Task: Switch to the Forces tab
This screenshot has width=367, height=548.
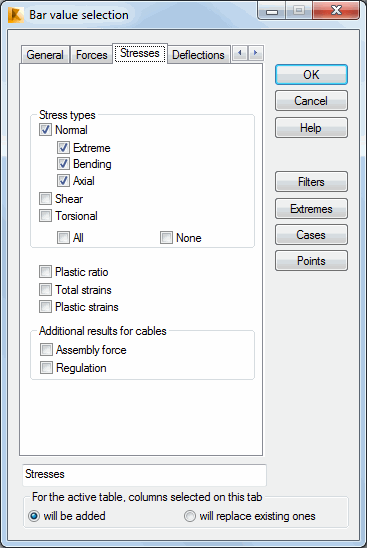Action: (92, 55)
